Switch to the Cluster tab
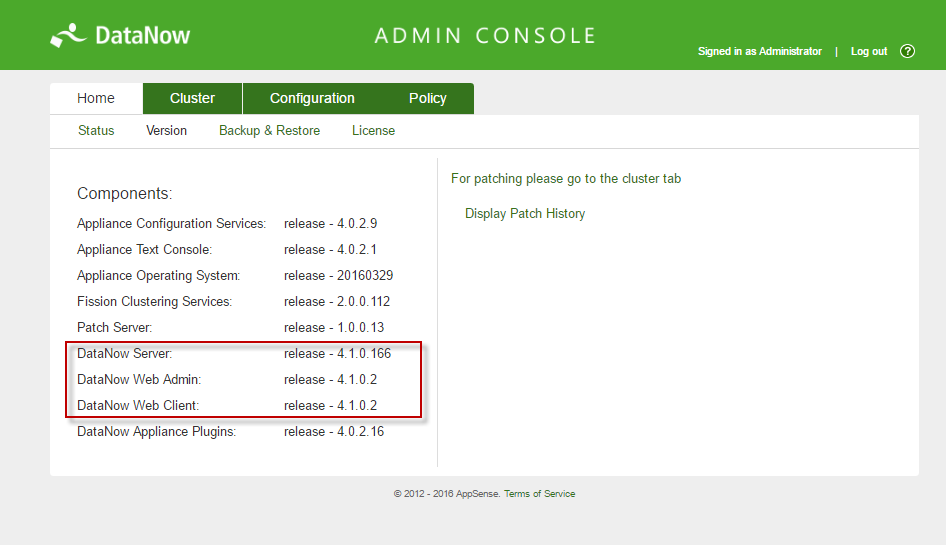This screenshot has width=946, height=545. [x=192, y=98]
